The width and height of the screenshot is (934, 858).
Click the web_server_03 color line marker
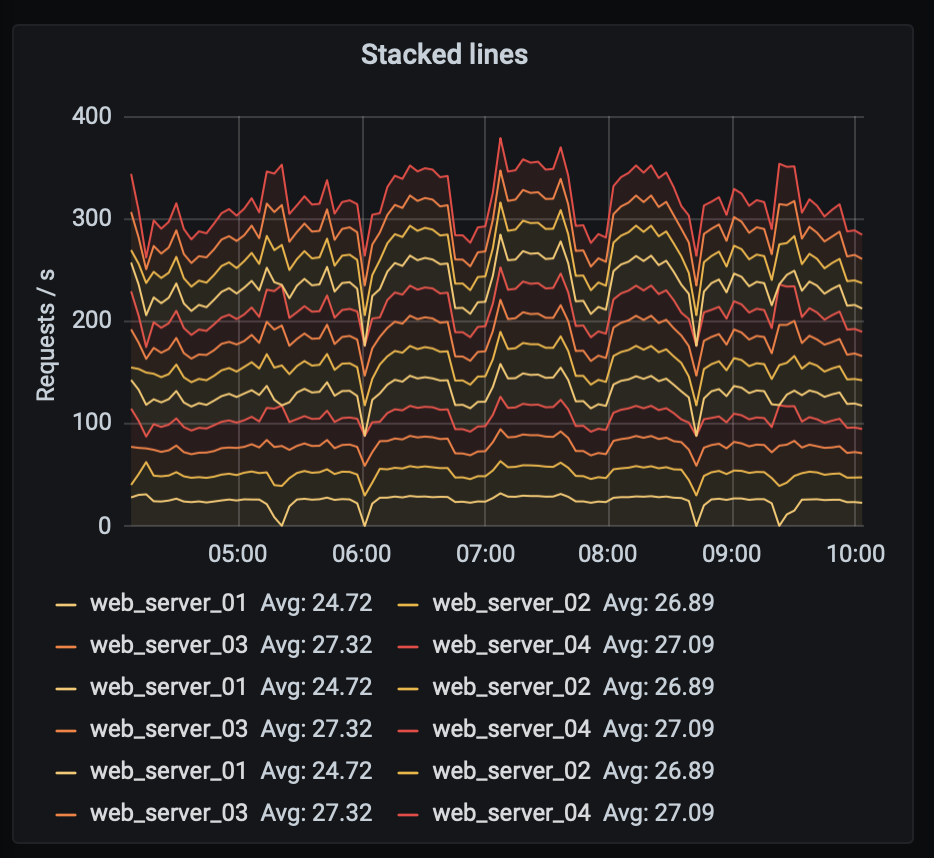tap(66, 645)
